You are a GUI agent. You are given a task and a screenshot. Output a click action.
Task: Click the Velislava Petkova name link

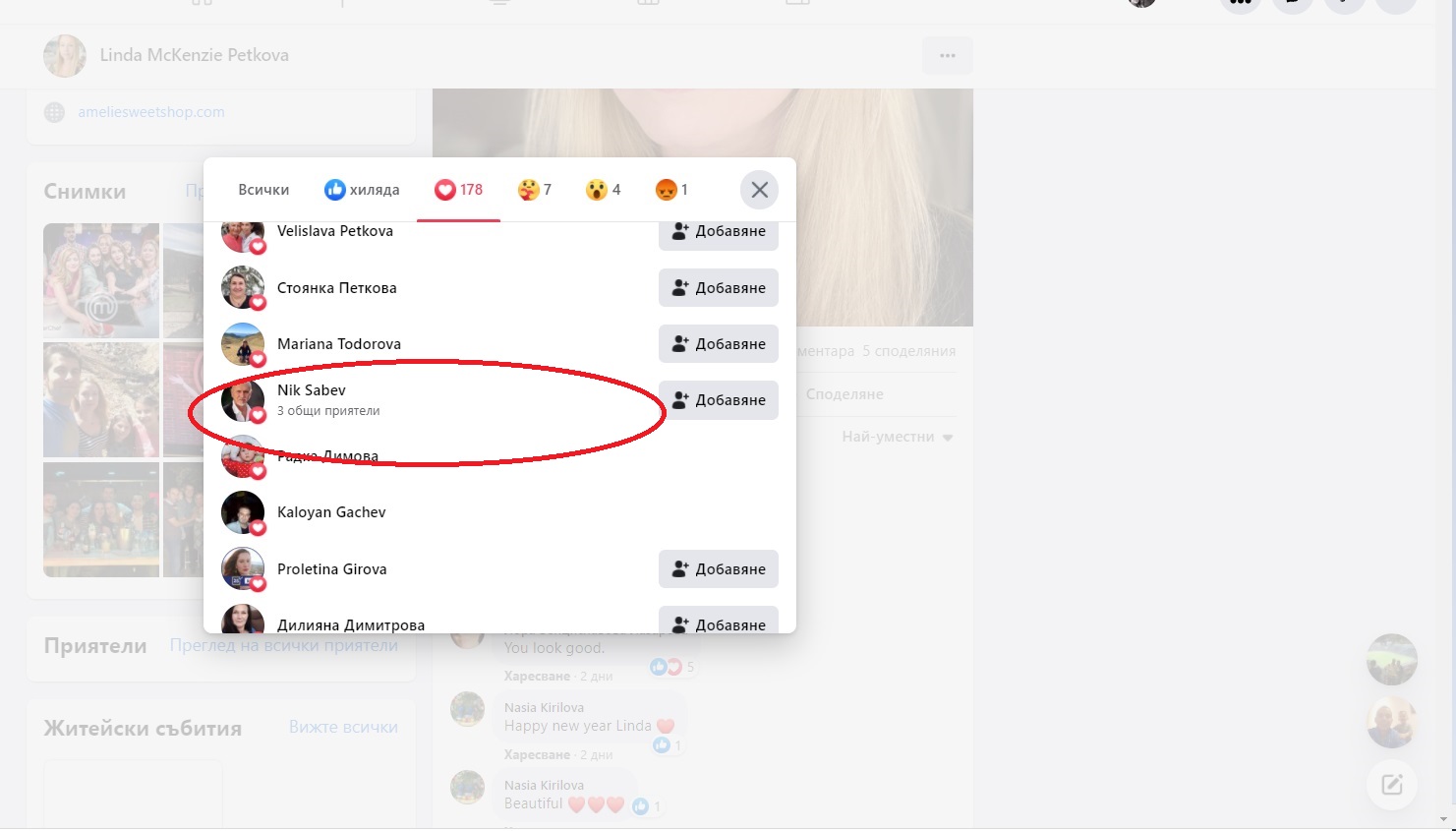[334, 231]
